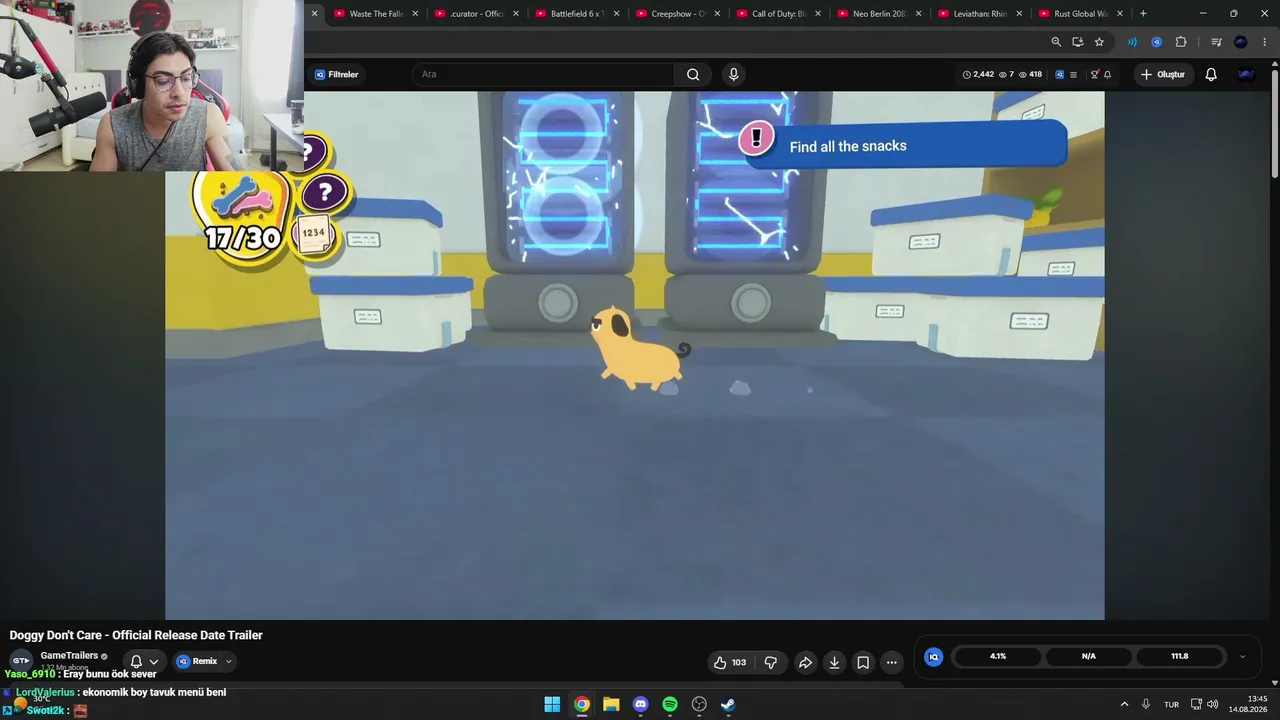Click the taskbar clock showing 13:45
Viewport: 1280px width, 720px height.
1248,704
